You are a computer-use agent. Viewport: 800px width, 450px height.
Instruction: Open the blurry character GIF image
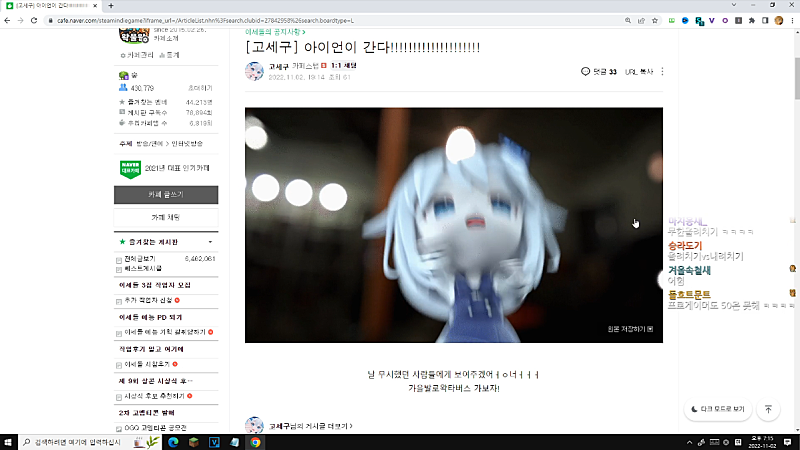(454, 224)
